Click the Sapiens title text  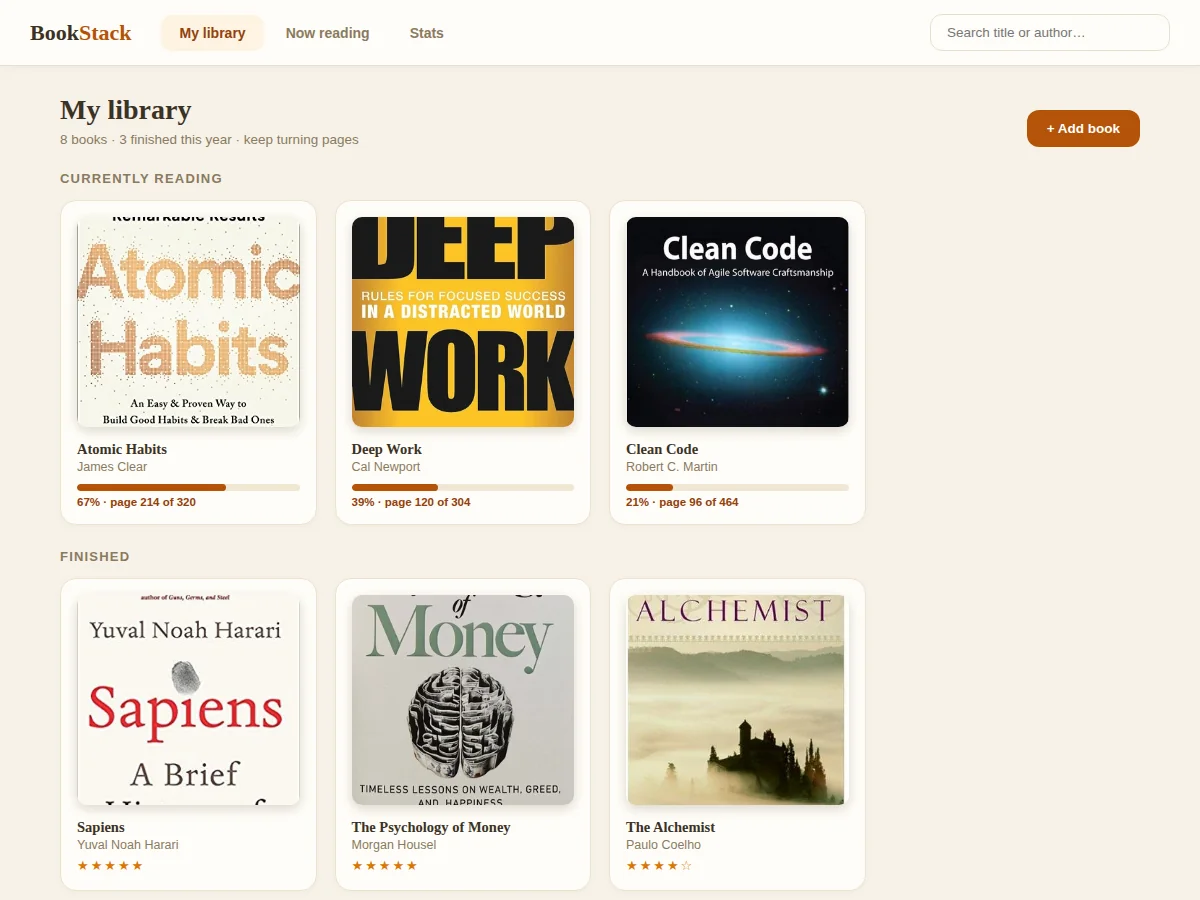coord(101,827)
